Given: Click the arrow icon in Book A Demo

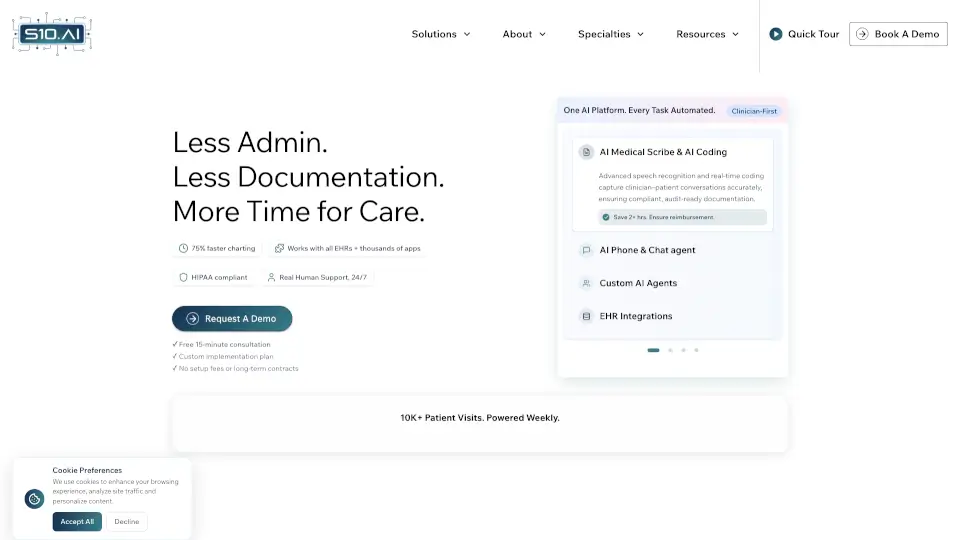Looking at the screenshot, I should pyautogui.click(x=862, y=34).
